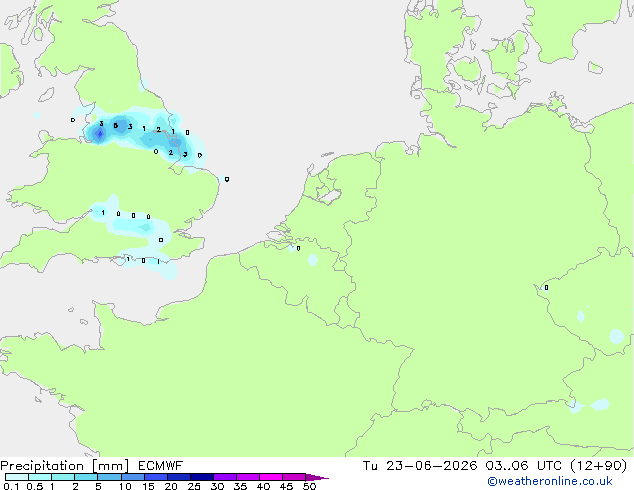Pick the magenta swatch between 40 and 45

pyautogui.click(x=271, y=477)
